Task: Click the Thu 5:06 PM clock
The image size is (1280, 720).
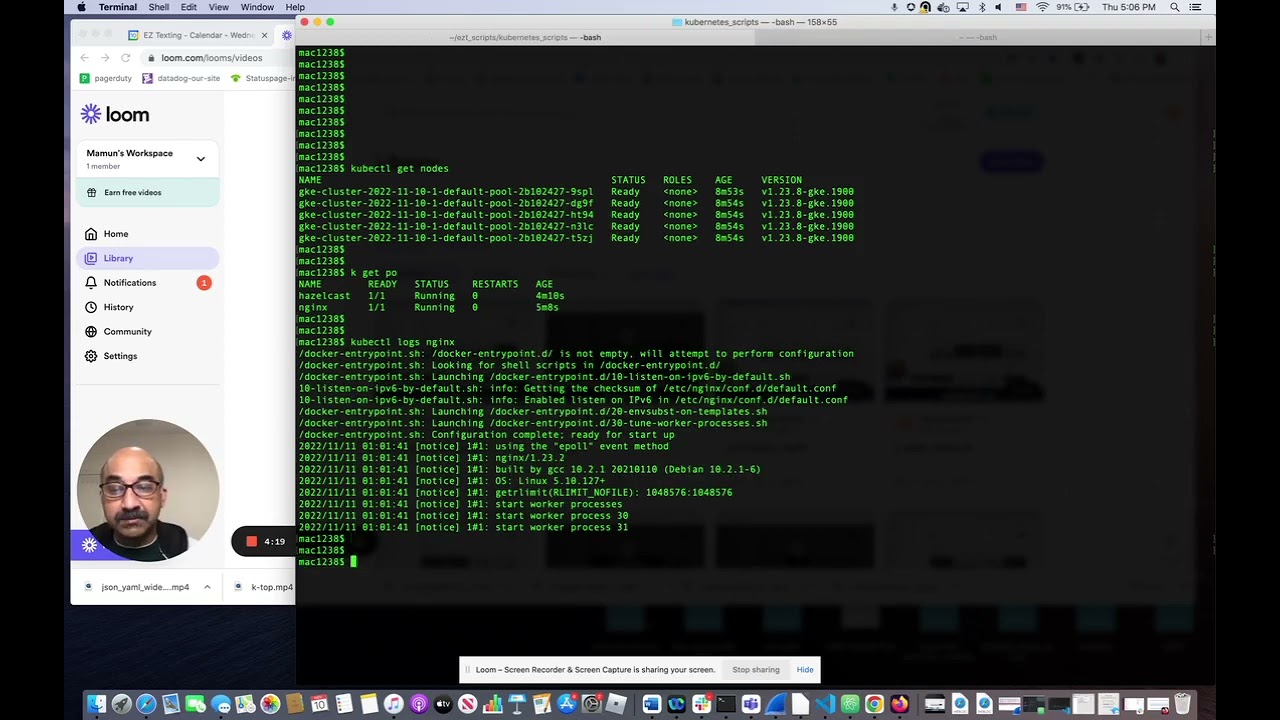Action: coord(1129,7)
